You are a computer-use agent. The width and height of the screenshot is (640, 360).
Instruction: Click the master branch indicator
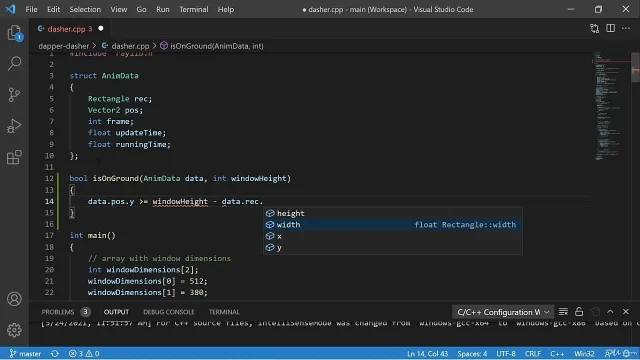[25, 353]
